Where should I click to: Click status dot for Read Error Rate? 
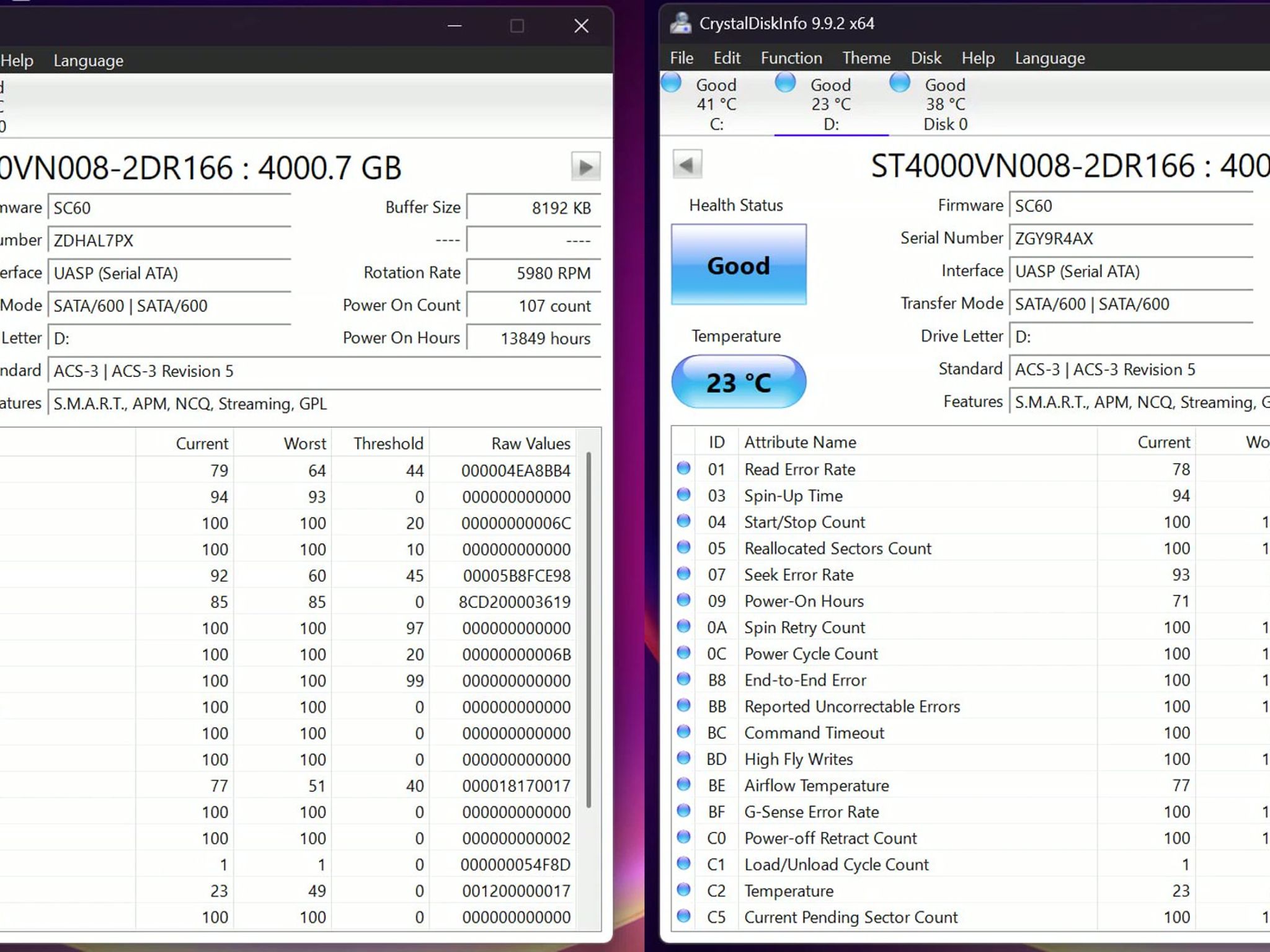click(683, 469)
